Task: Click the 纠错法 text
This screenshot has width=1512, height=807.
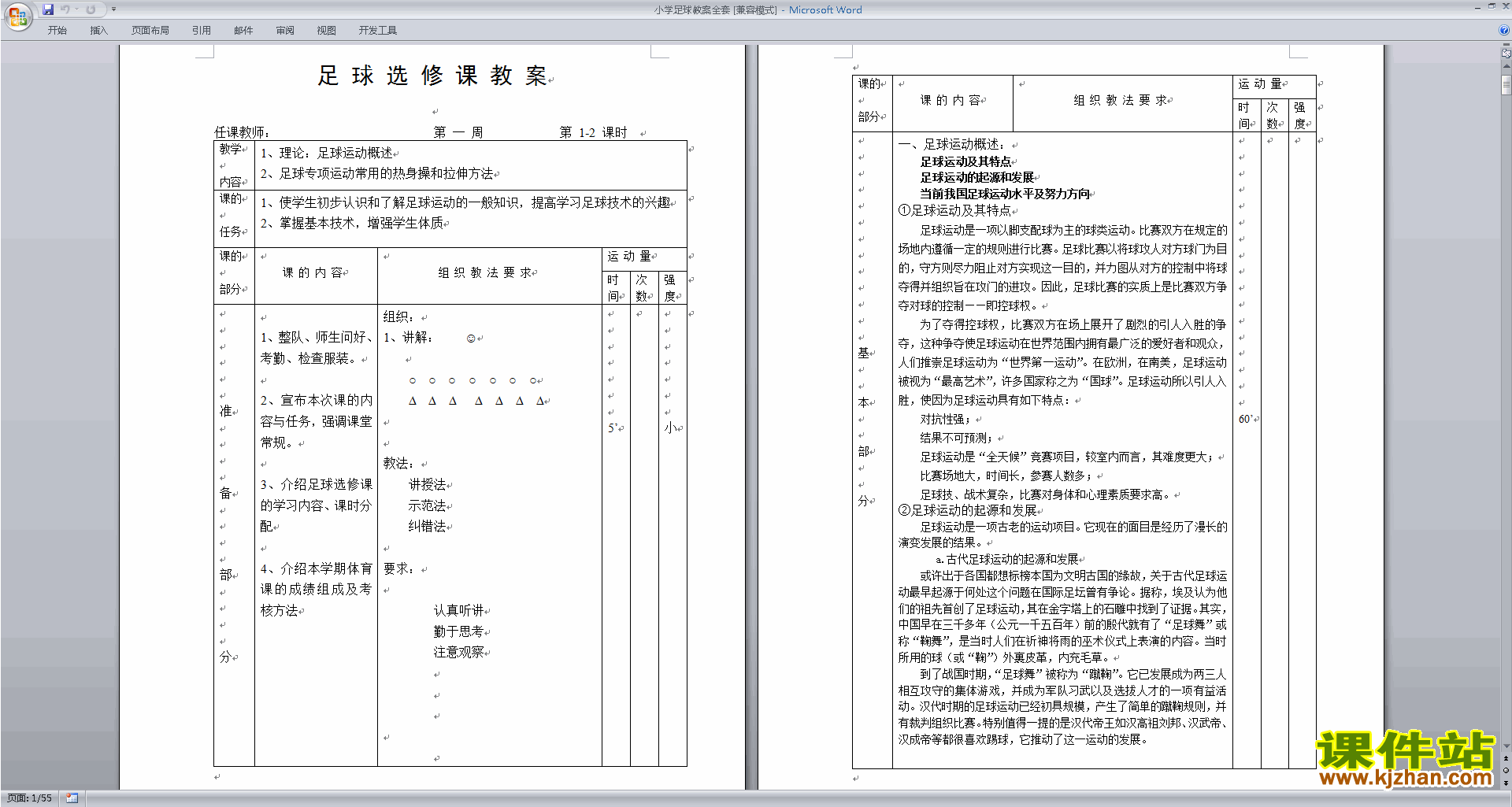Action: [427, 526]
